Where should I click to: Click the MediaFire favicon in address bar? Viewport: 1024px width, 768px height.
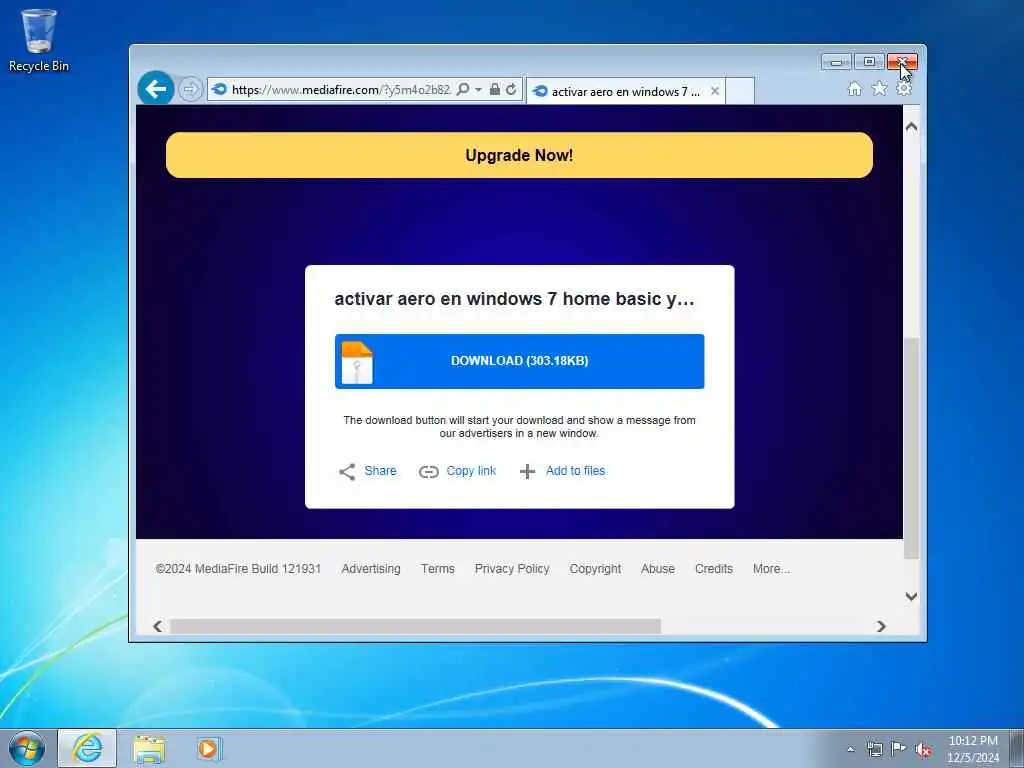pyautogui.click(x=219, y=89)
